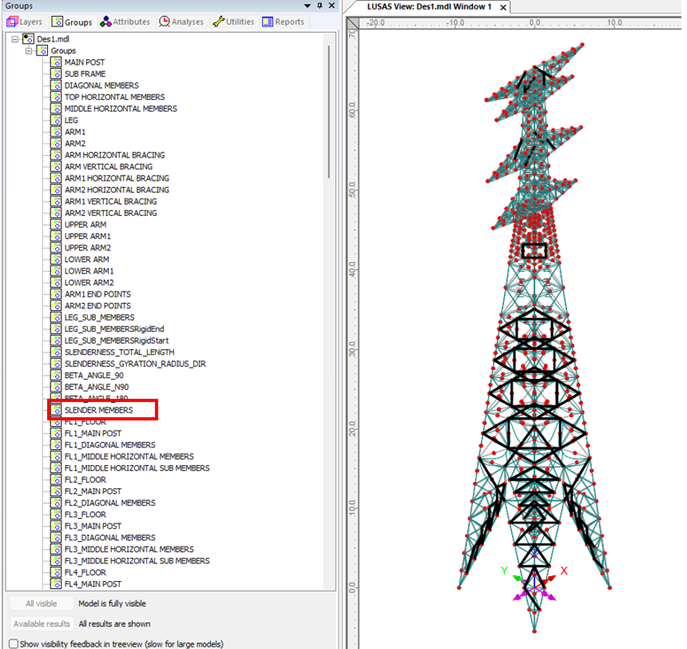Click the FL1_FLOOR group icon
The height and width of the screenshot is (649, 687).
pos(56,422)
